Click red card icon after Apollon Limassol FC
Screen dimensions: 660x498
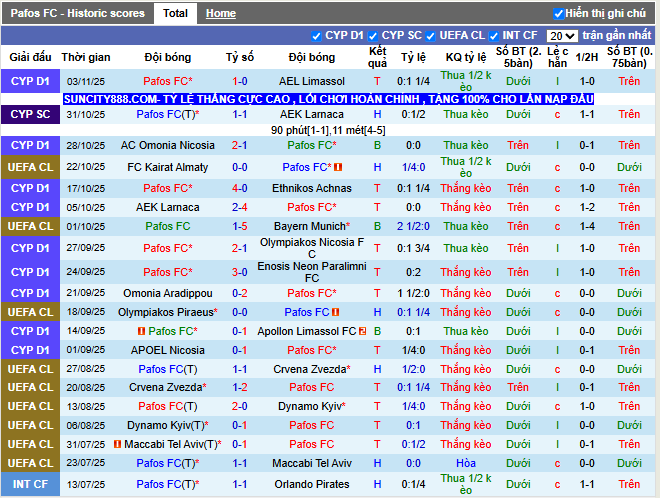coord(362,331)
